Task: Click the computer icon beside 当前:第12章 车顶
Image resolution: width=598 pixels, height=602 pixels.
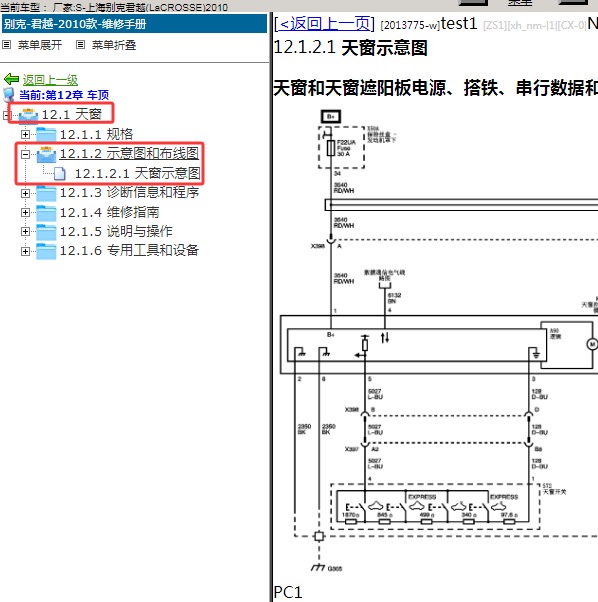Action: (9, 94)
